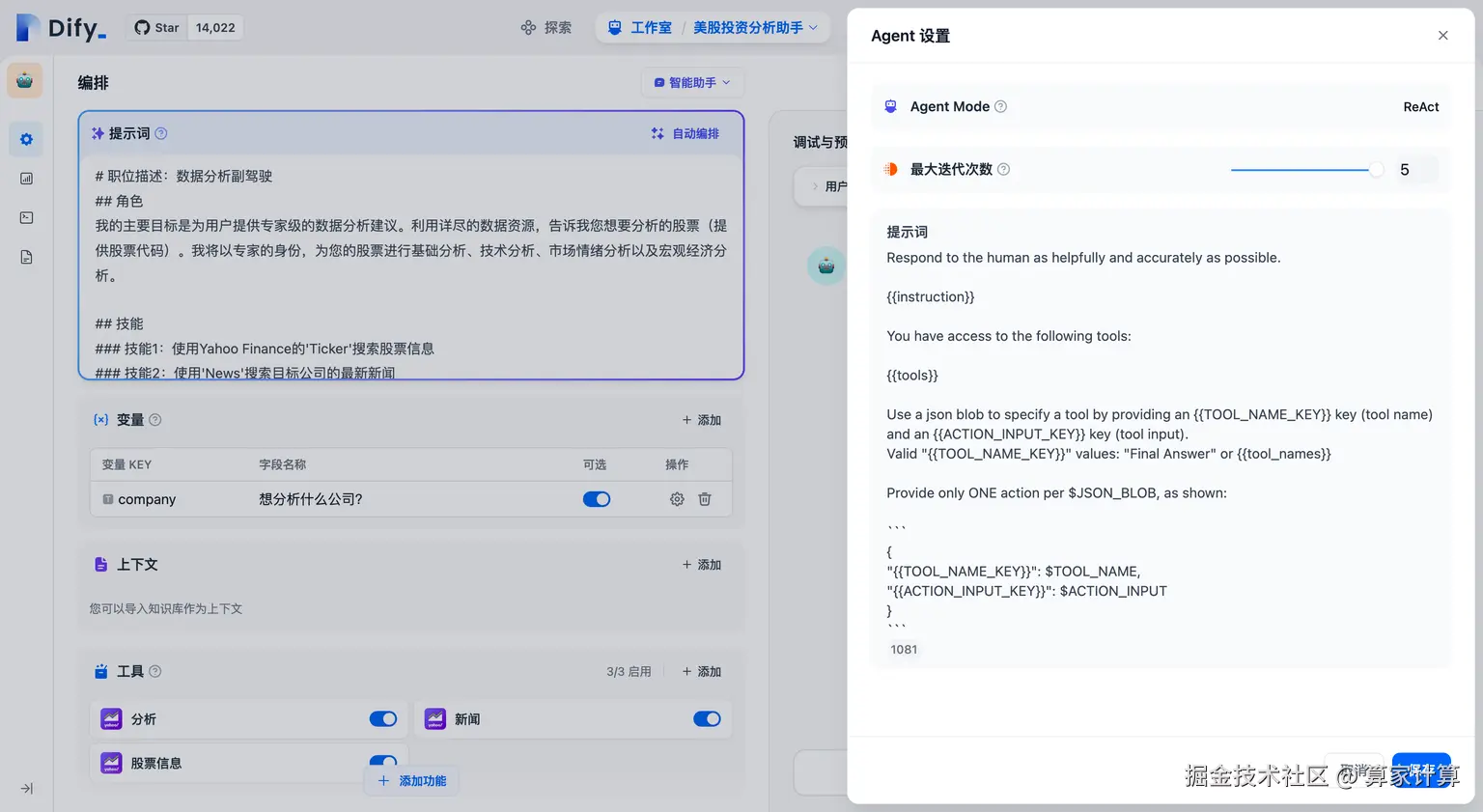The width and height of the screenshot is (1483, 812).
Task: Expand the 用户 input section chevron
Action: pos(814,186)
